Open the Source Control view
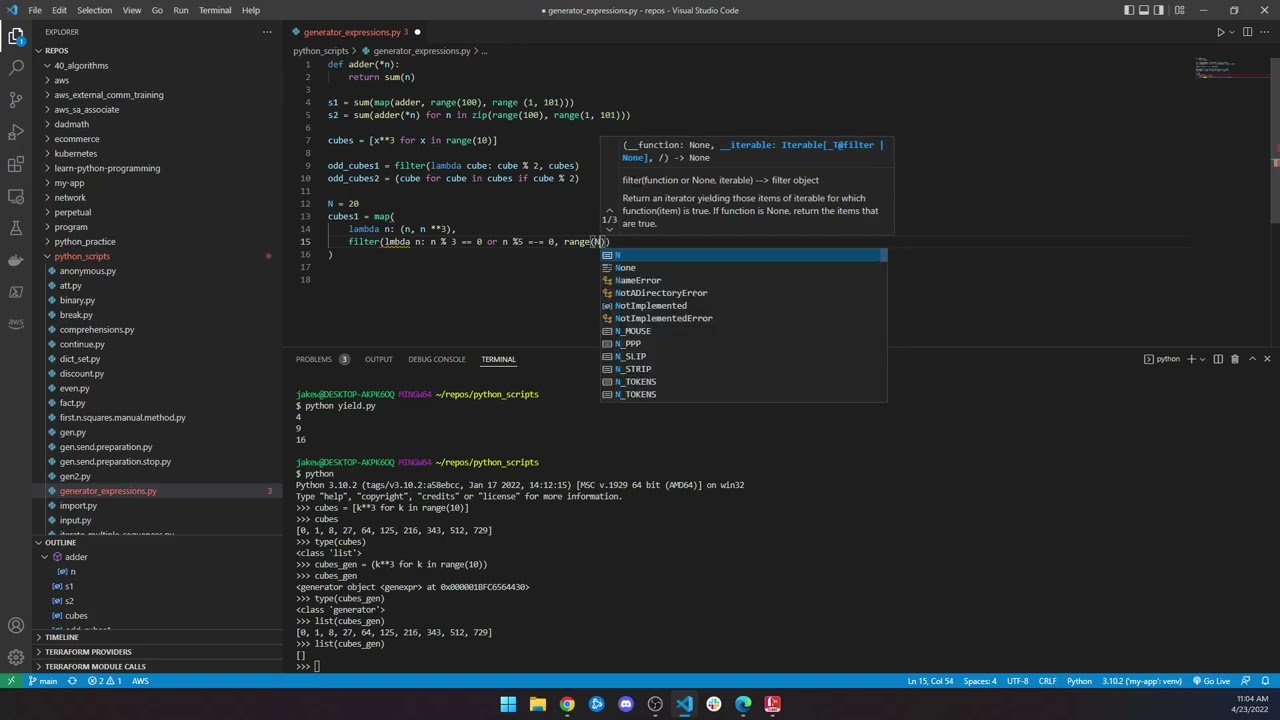Viewport: 1280px width, 720px height. click(x=16, y=100)
